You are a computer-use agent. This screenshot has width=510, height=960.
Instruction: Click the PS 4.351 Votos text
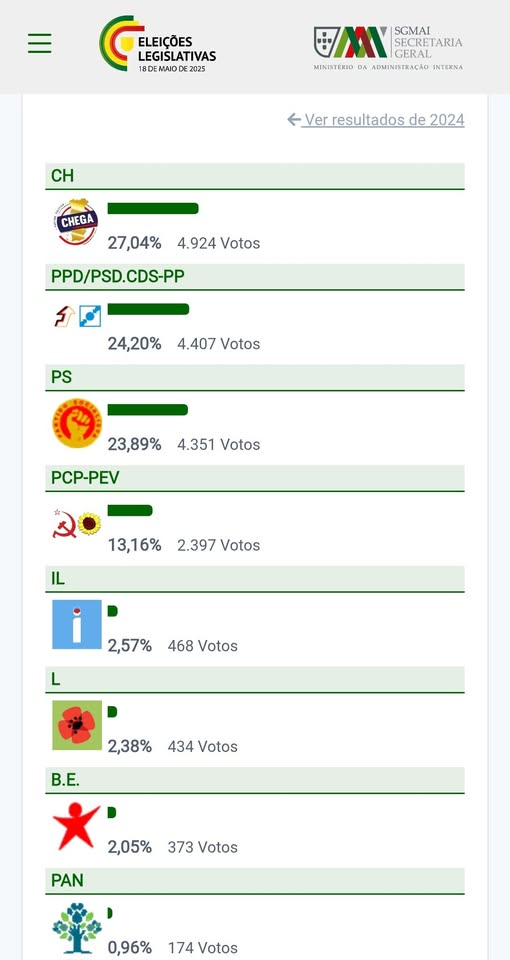(219, 444)
